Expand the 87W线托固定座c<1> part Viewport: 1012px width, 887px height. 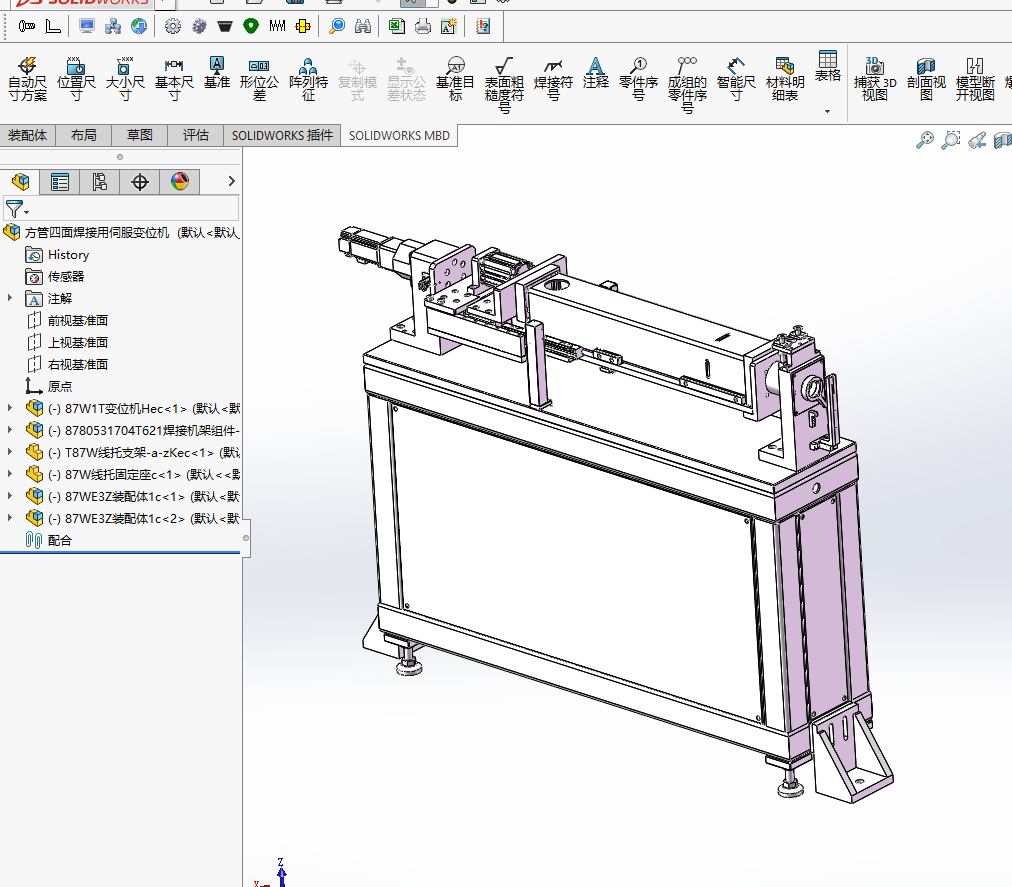pos(10,474)
